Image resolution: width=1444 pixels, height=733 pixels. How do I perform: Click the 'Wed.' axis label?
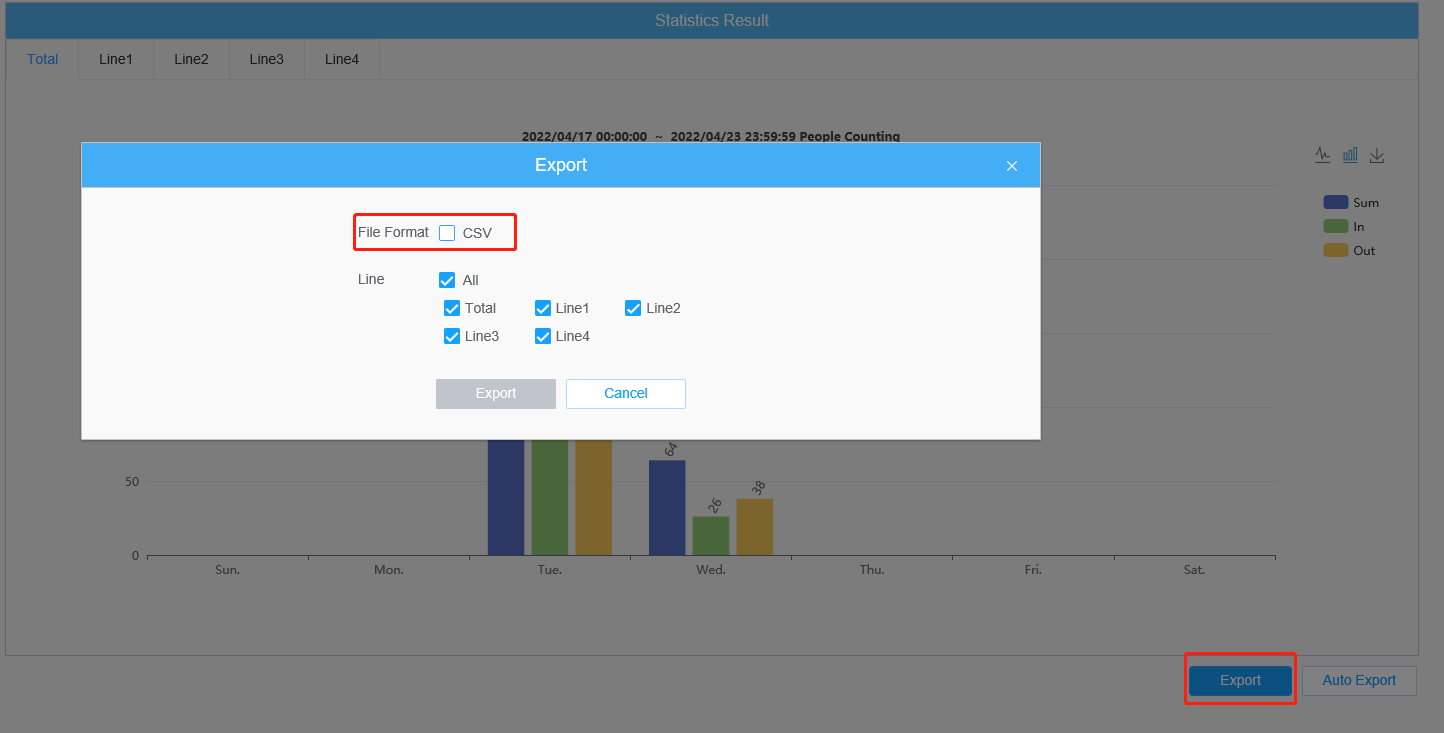click(x=711, y=570)
